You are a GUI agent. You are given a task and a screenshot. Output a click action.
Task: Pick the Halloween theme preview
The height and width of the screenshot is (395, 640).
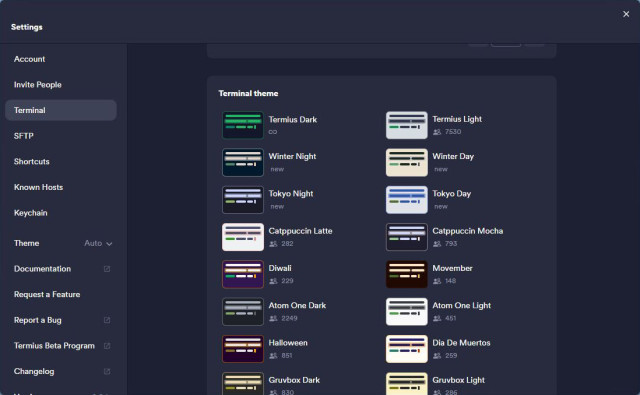point(242,349)
